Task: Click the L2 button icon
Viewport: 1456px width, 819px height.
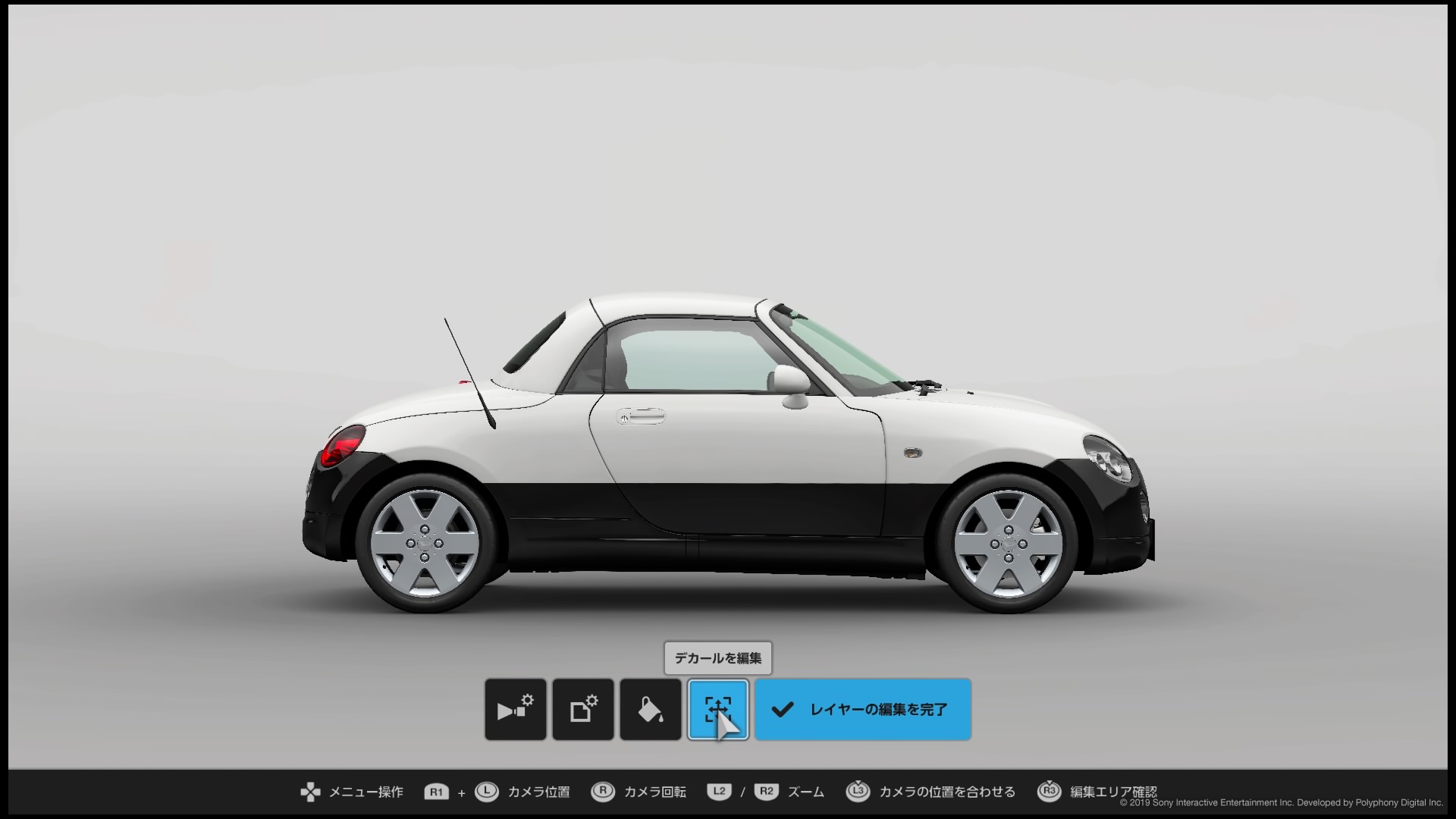Action: pyautogui.click(x=719, y=792)
